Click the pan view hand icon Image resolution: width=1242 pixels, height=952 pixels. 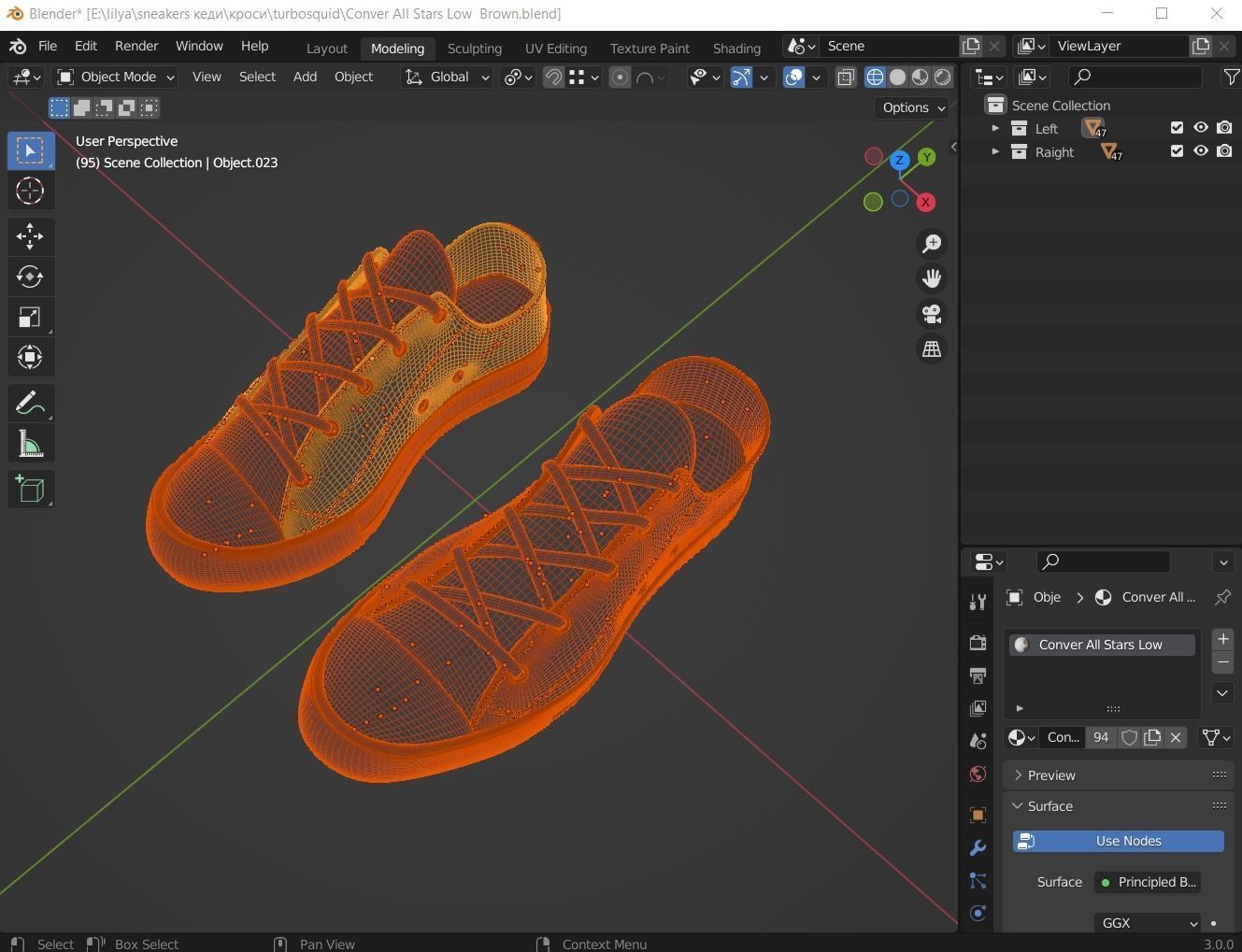(x=932, y=278)
